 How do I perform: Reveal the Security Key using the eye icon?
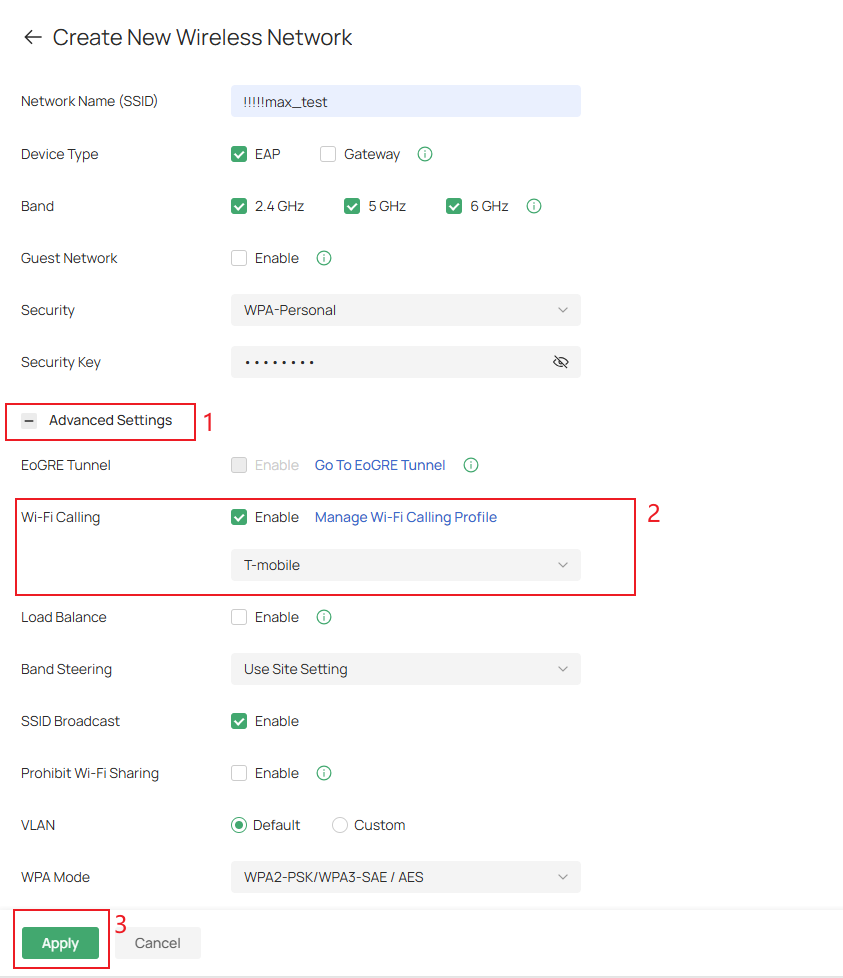[x=560, y=362]
